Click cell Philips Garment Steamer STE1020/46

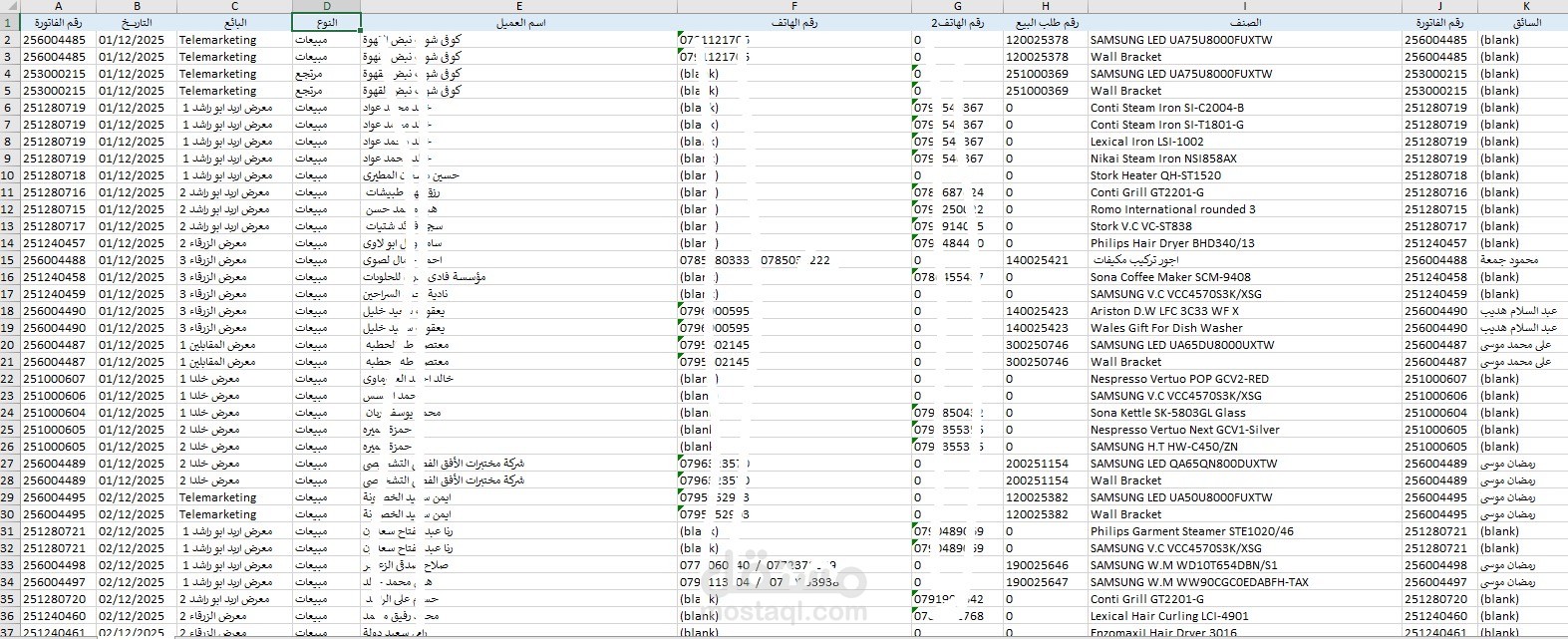[x=1245, y=531]
